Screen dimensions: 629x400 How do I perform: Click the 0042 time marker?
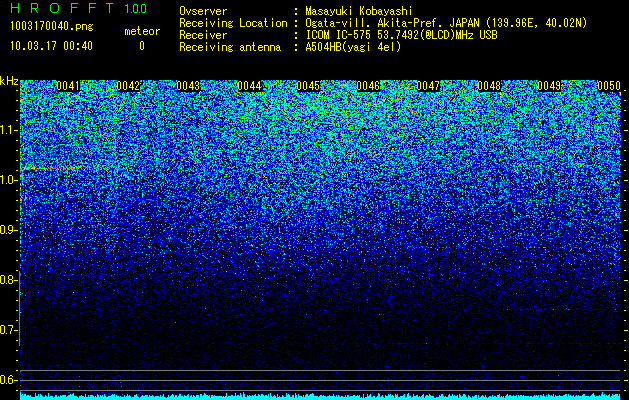coord(128,86)
